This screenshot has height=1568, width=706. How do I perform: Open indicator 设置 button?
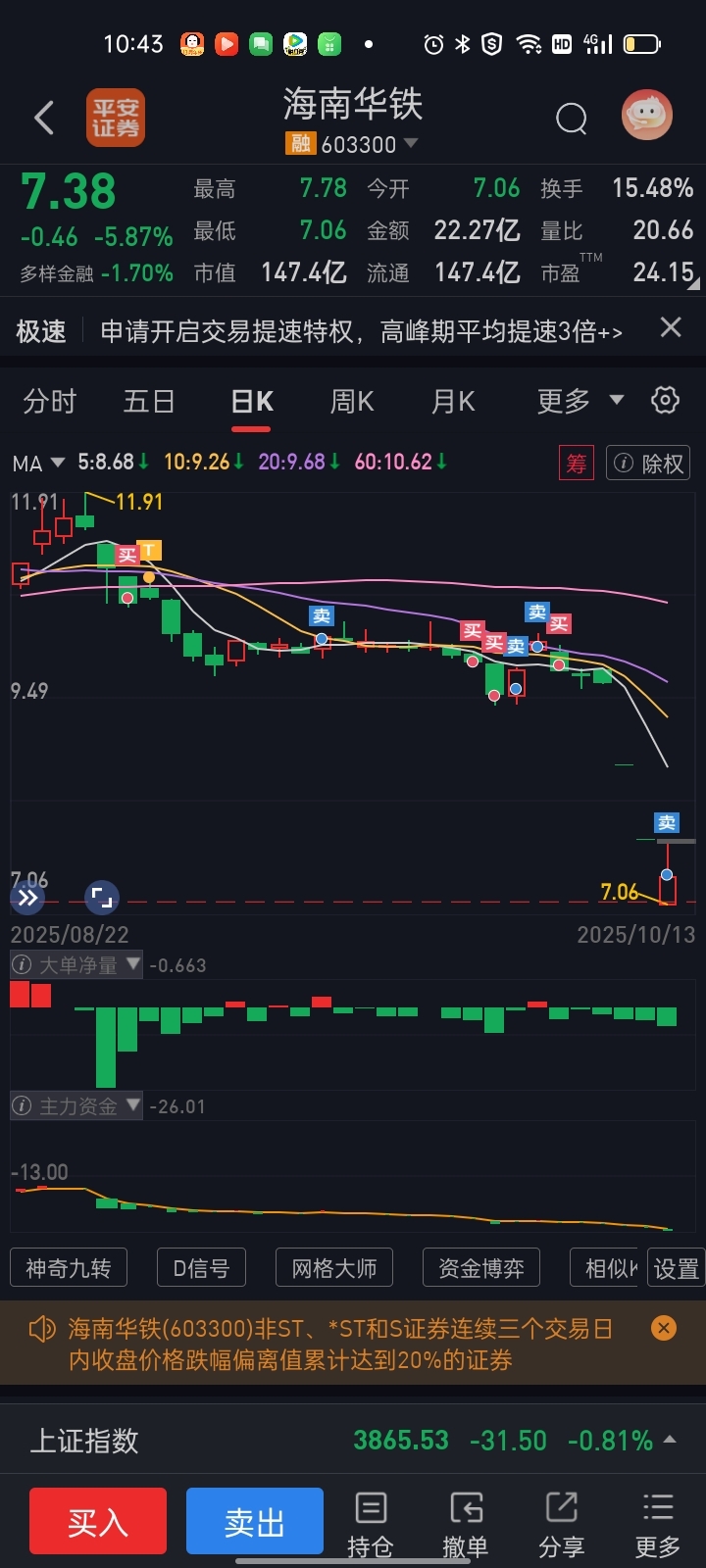[677, 1268]
